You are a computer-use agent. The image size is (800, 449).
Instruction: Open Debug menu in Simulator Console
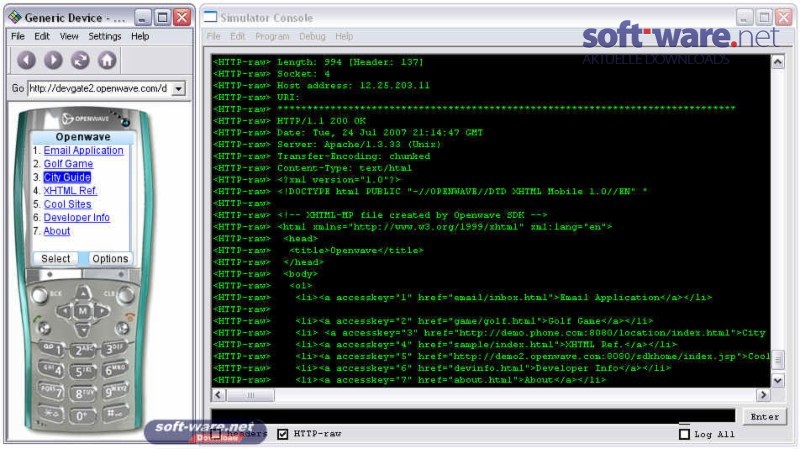[x=312, y=36]
